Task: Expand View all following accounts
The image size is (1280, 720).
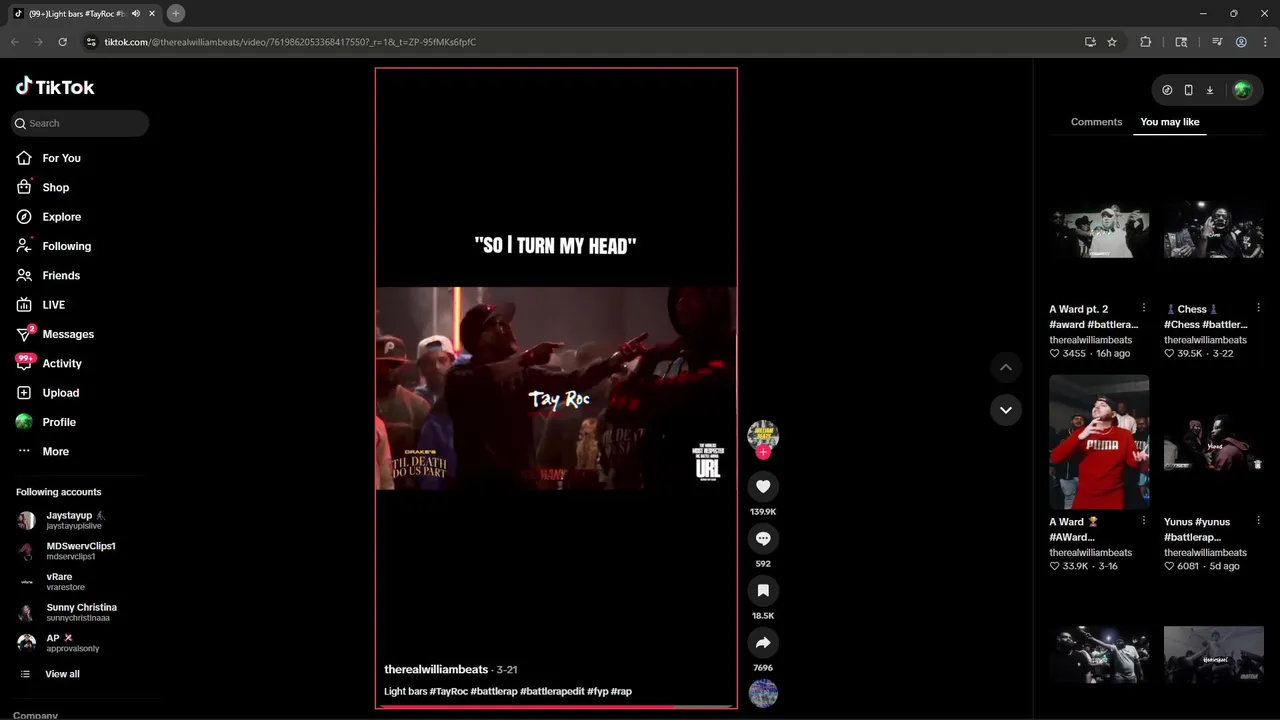Action: [62, 674]
